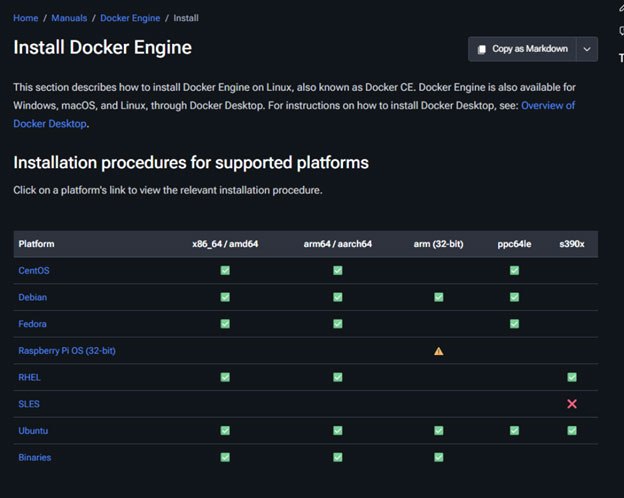The image size is (624, 498).
Task: Click Fedora arm64 check mark
Action: (x=338, y=324)
